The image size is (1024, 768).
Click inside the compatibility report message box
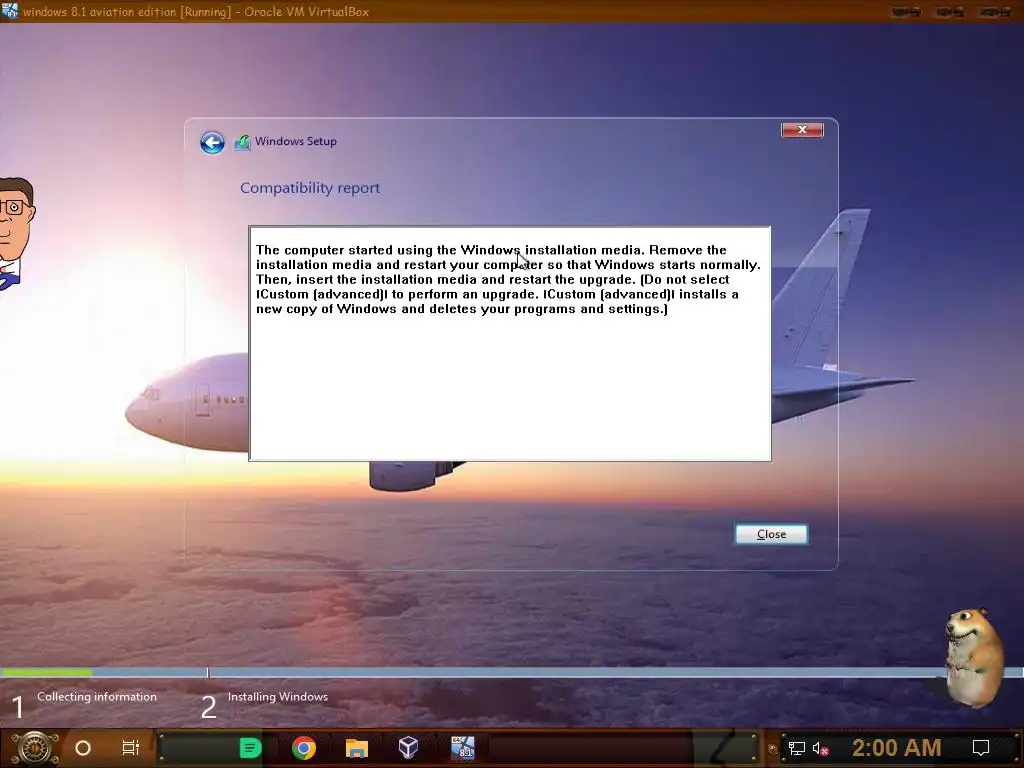tap(509, 344)
